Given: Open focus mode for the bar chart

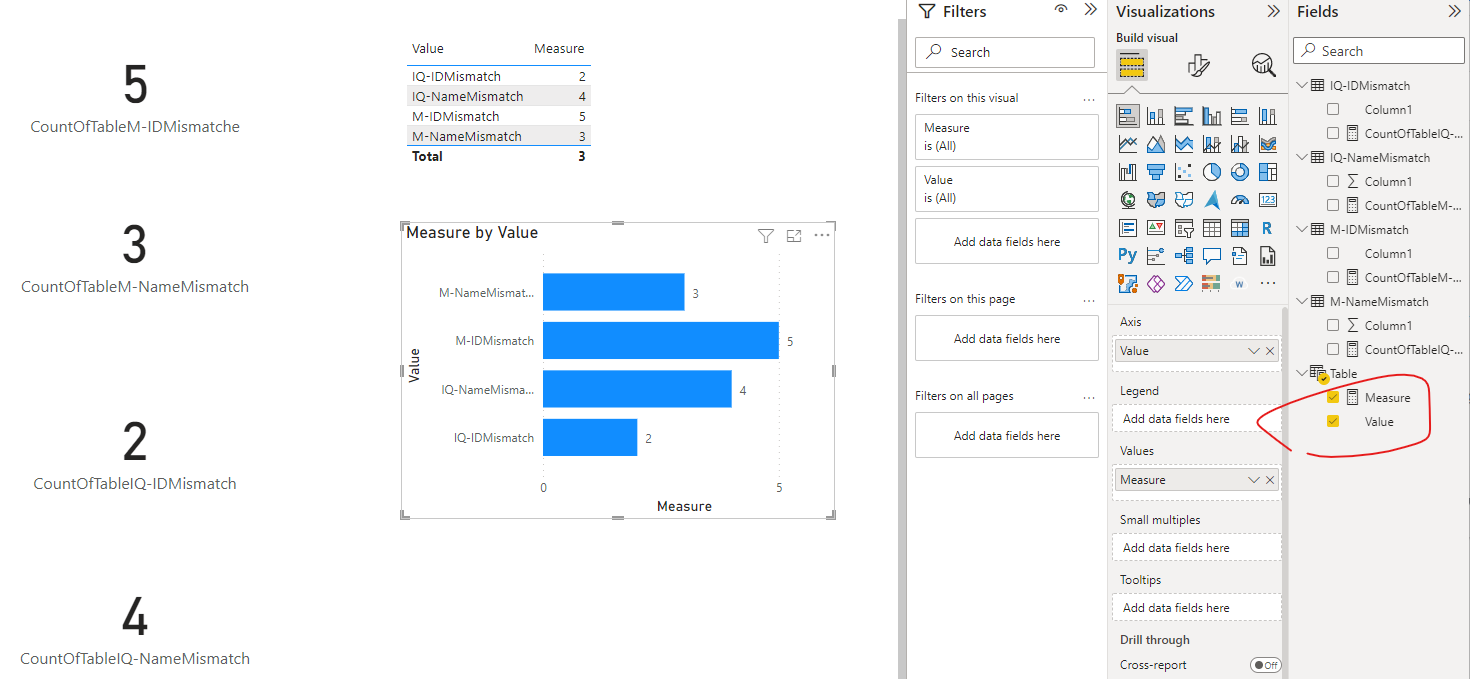Looking at the screenshot, I should tap(794, 236).
